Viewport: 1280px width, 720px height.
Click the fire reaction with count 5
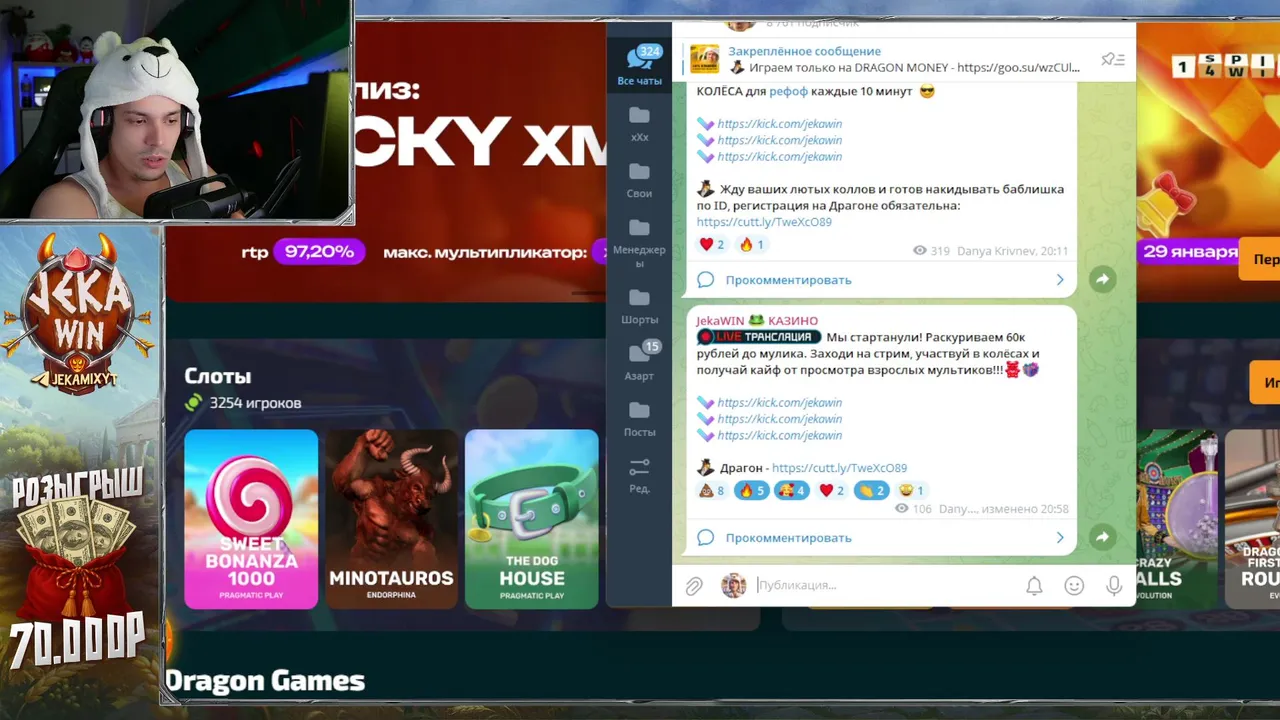(x=751, y=490)
